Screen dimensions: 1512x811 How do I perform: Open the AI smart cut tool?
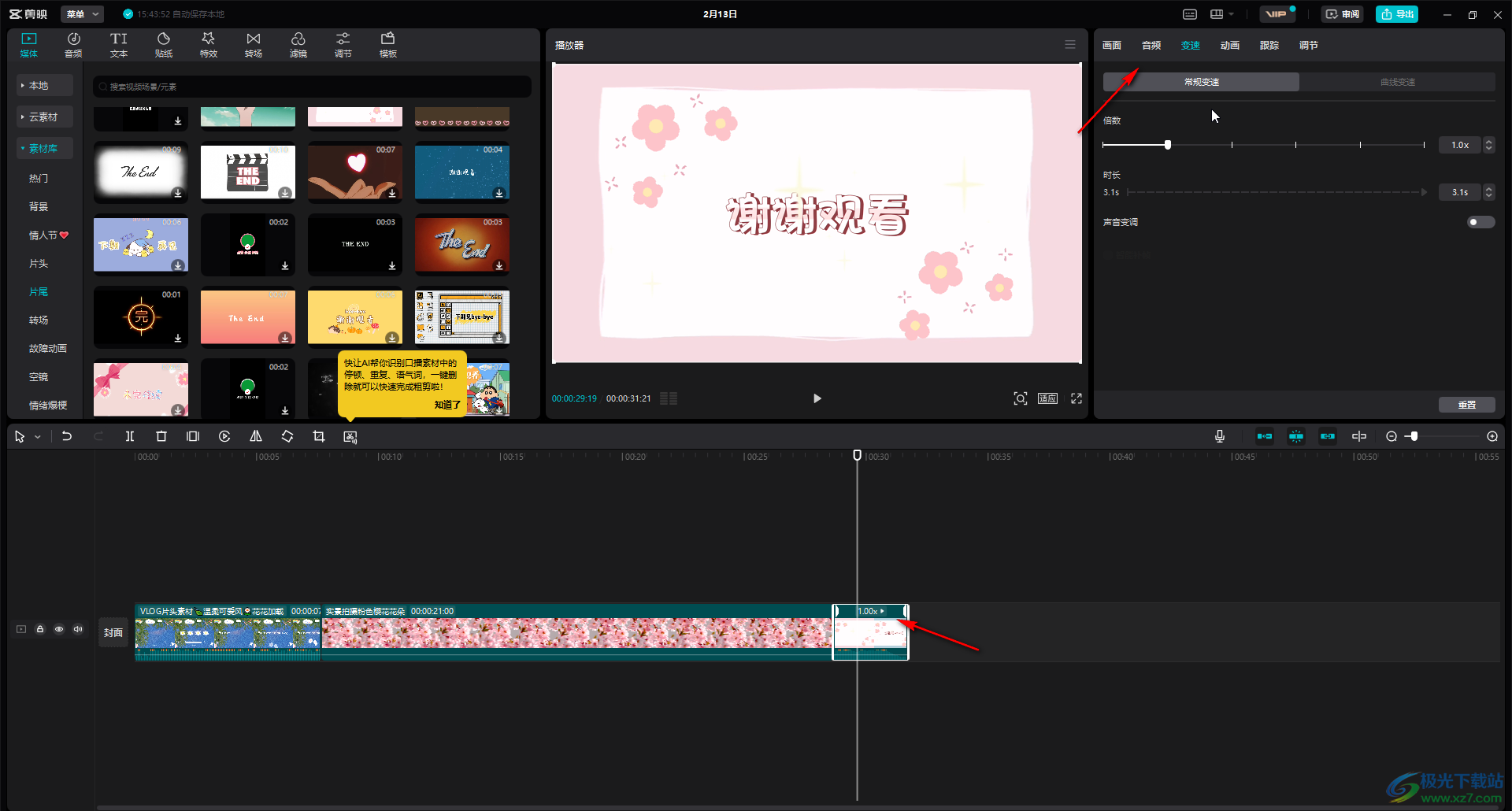pyautogui.click(x=350, y=436)
